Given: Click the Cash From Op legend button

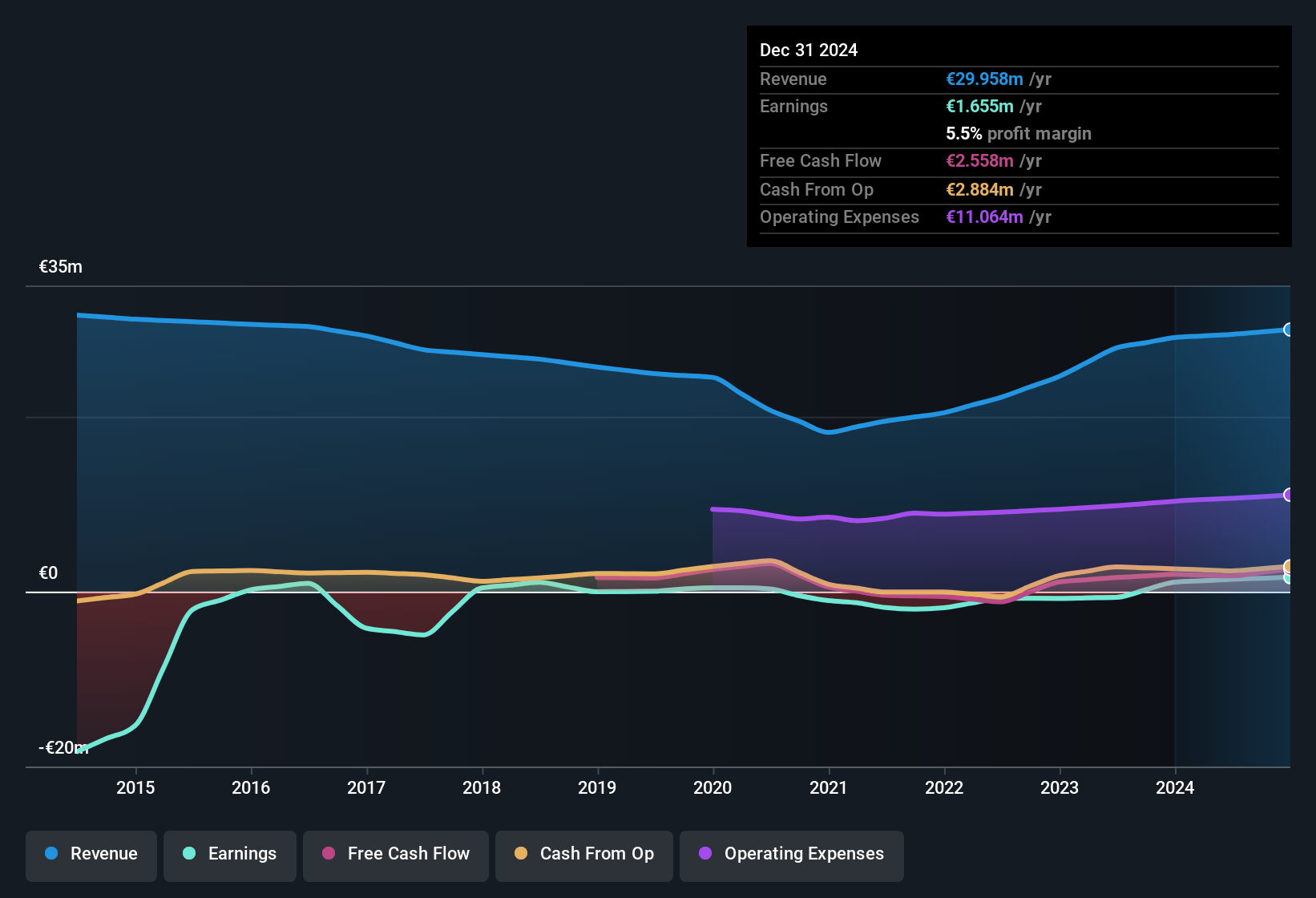Looking at the screenshot, I should pyautogui.click(x=583, y=854).
